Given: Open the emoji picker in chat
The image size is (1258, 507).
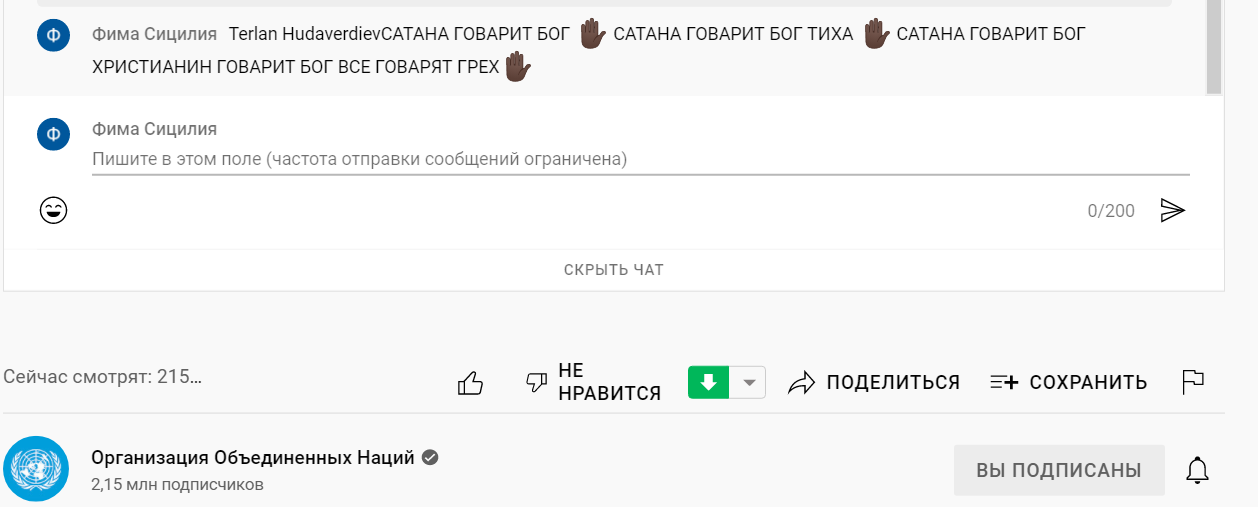Looking at the screenshot, I should tap(53, 210).
